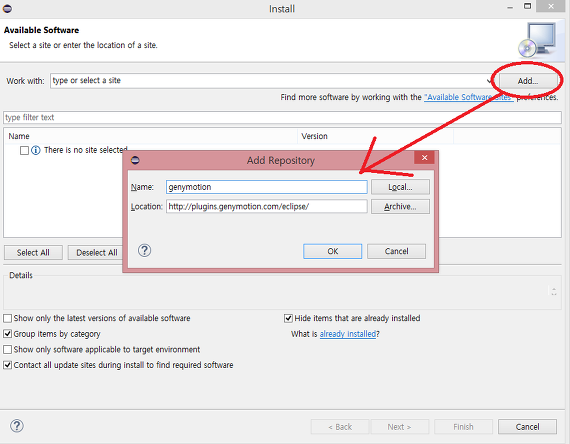
Task: Open help icon at Install window bottom
Action: point(17,426)
